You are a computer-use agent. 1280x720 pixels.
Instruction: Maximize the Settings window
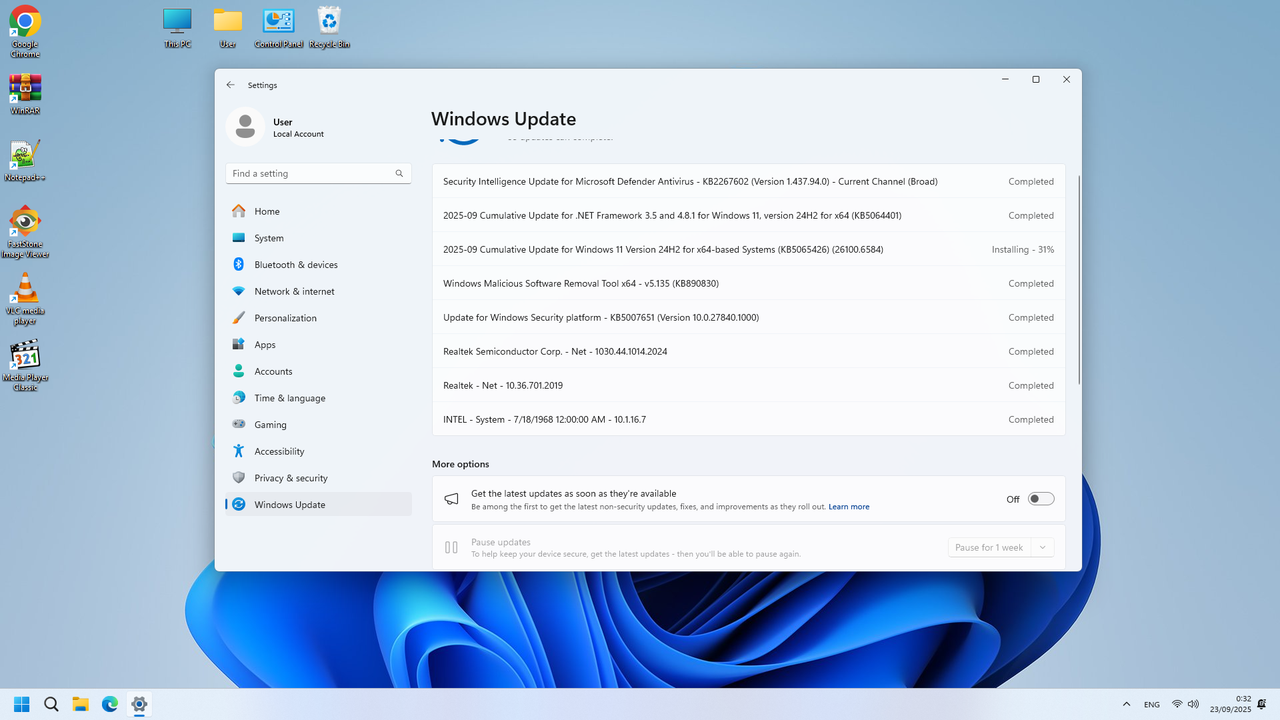[1036, 80]
